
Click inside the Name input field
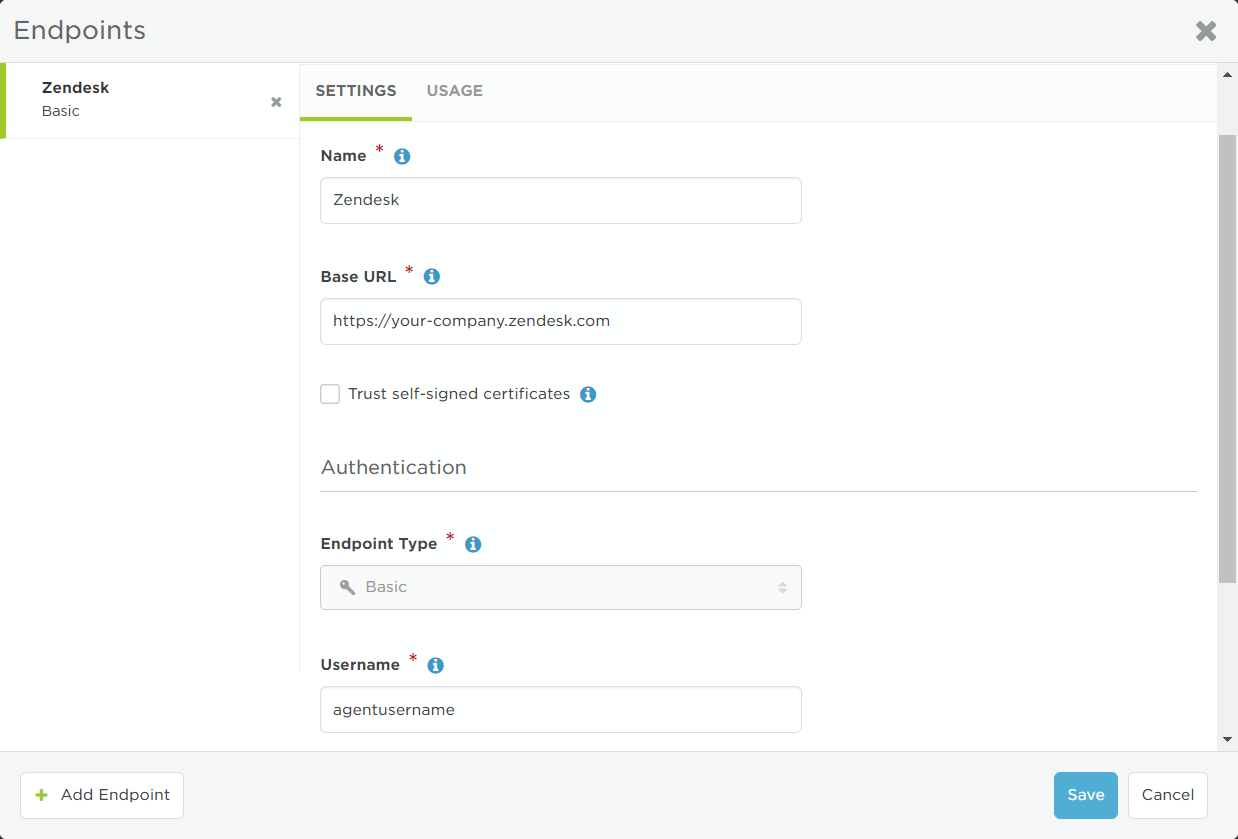(x=560, y=200)
